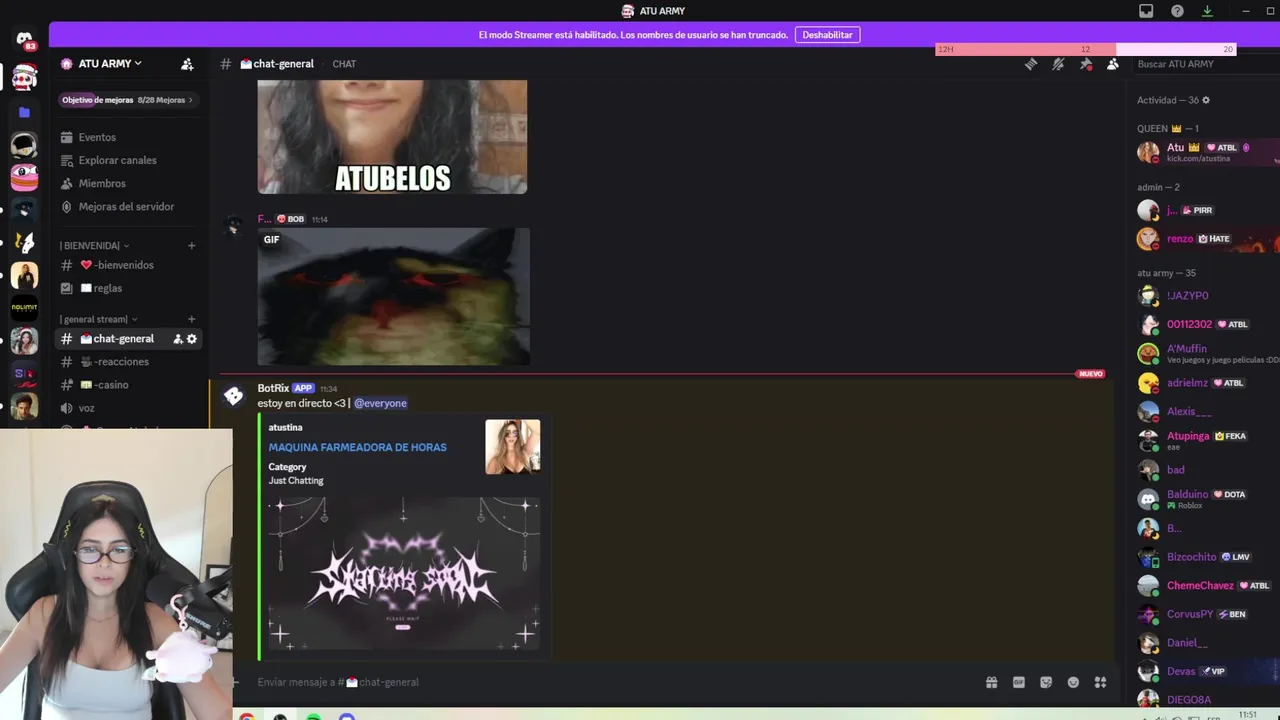Viewport: 1280px width, 720px height.
Task: Open the inbox icon in title bar
Action: pos(1146,11)
